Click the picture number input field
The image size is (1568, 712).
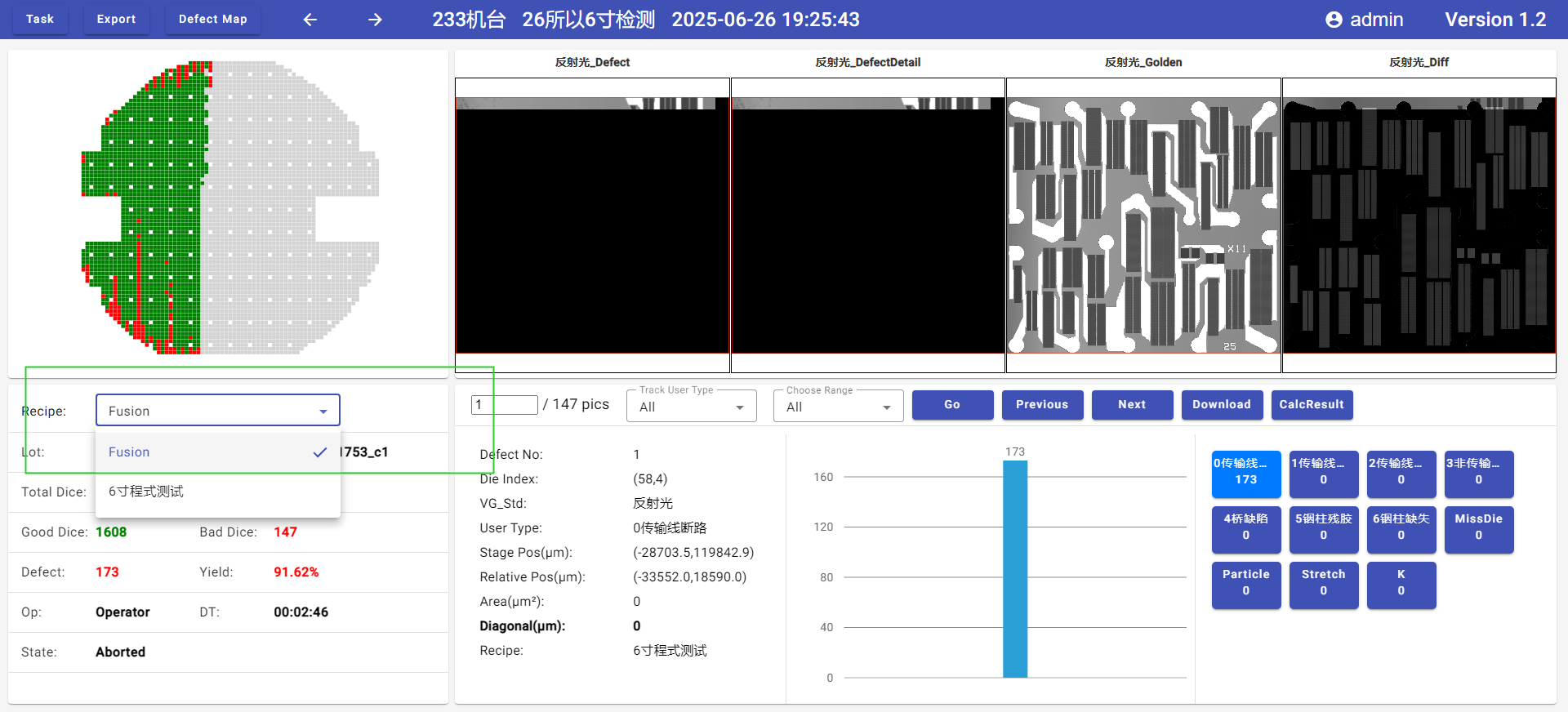click(x=504, y=405)
